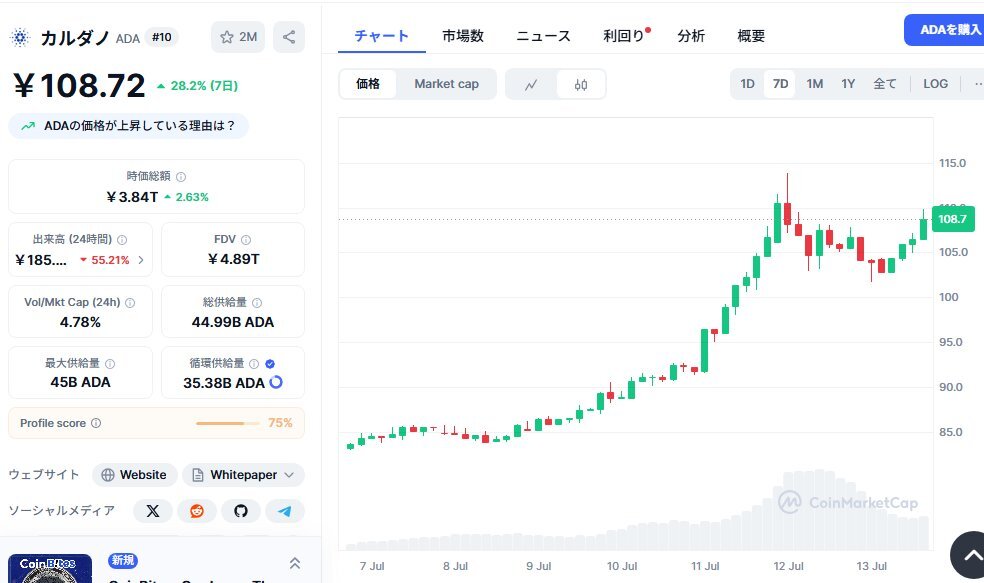Open the 市場数 tab

click(463, 36)
